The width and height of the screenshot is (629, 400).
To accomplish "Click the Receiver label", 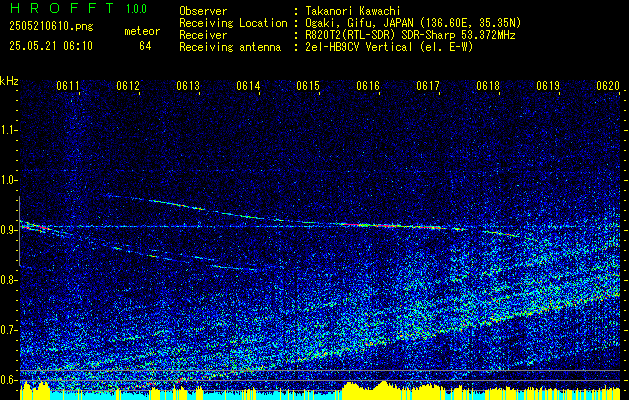I will 203,35.
